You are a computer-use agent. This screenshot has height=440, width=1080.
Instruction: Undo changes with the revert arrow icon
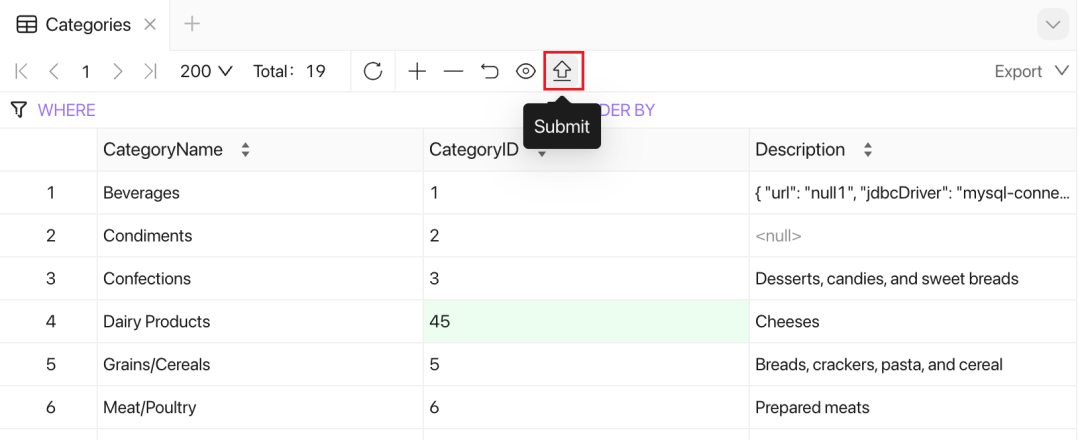coord(489,72)
